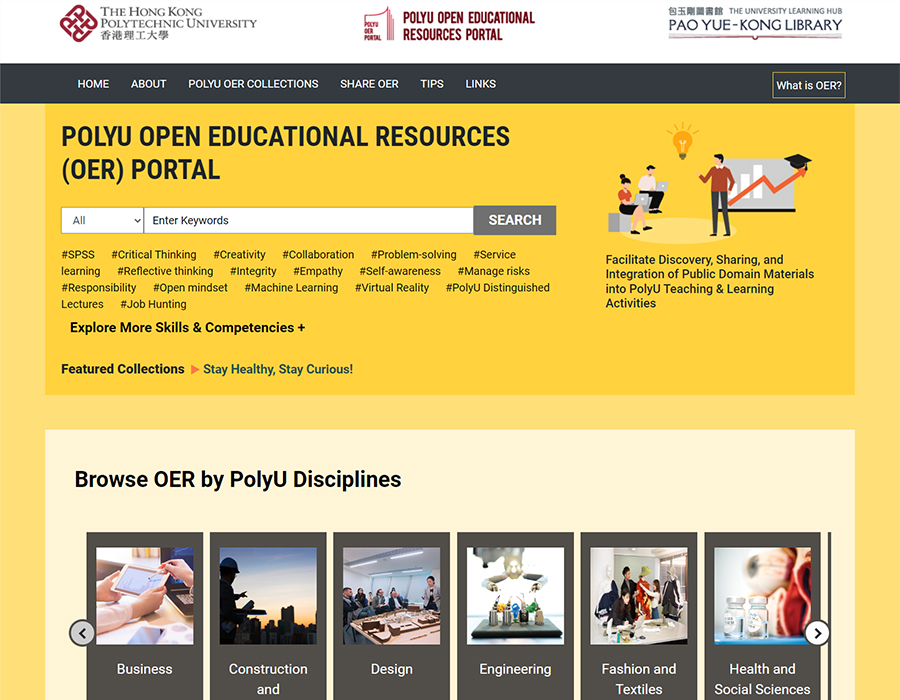Choose the #Virtual Reality tag
The width and height of the screenshot is (900, 700).
[x=392, y=288]
